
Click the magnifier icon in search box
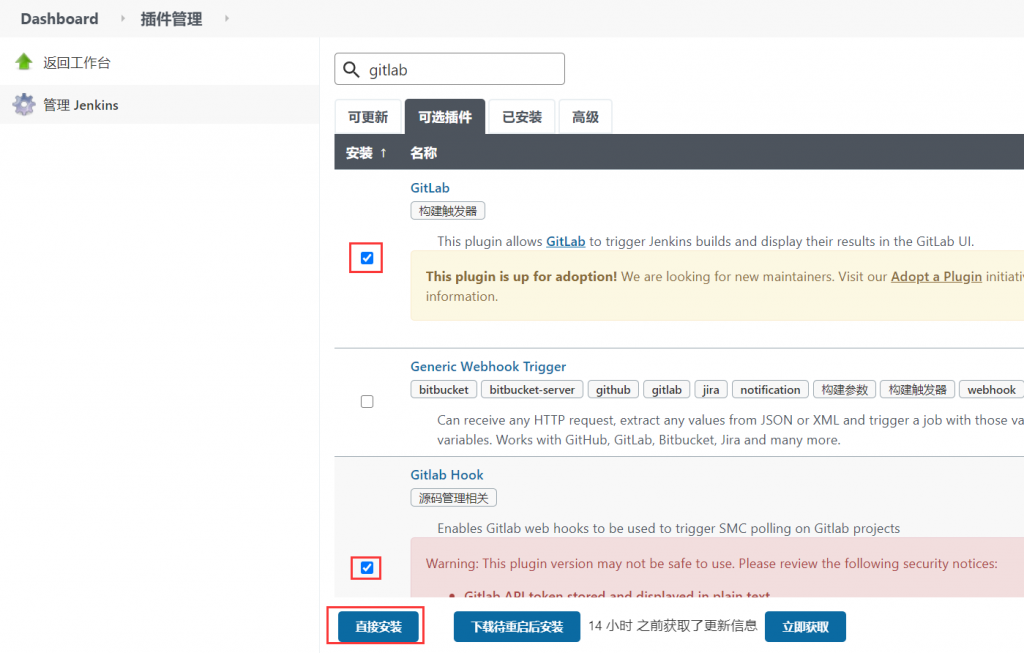coord(351,69)
